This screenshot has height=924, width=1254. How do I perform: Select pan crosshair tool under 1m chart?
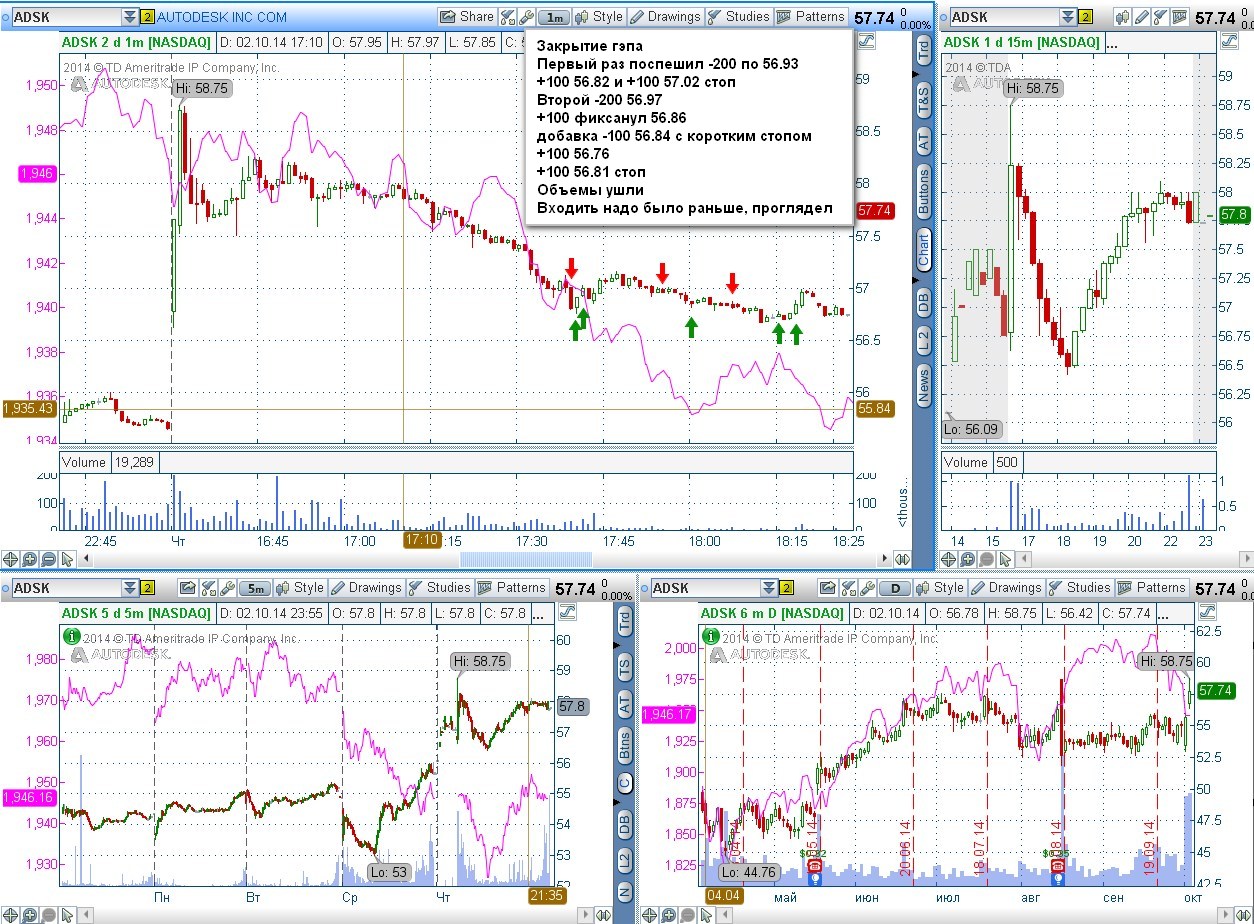10,559
